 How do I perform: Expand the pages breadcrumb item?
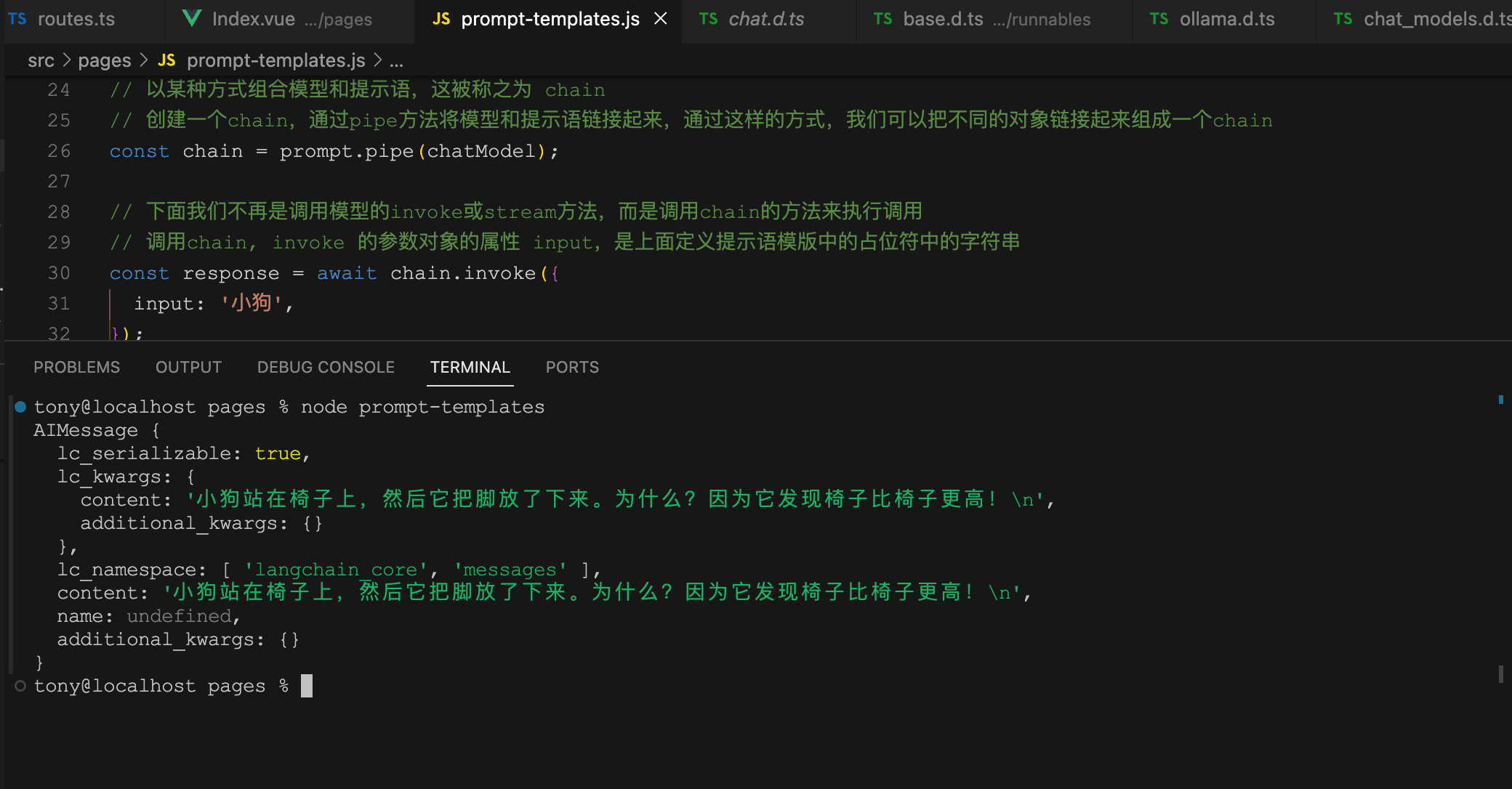[104, 60]
